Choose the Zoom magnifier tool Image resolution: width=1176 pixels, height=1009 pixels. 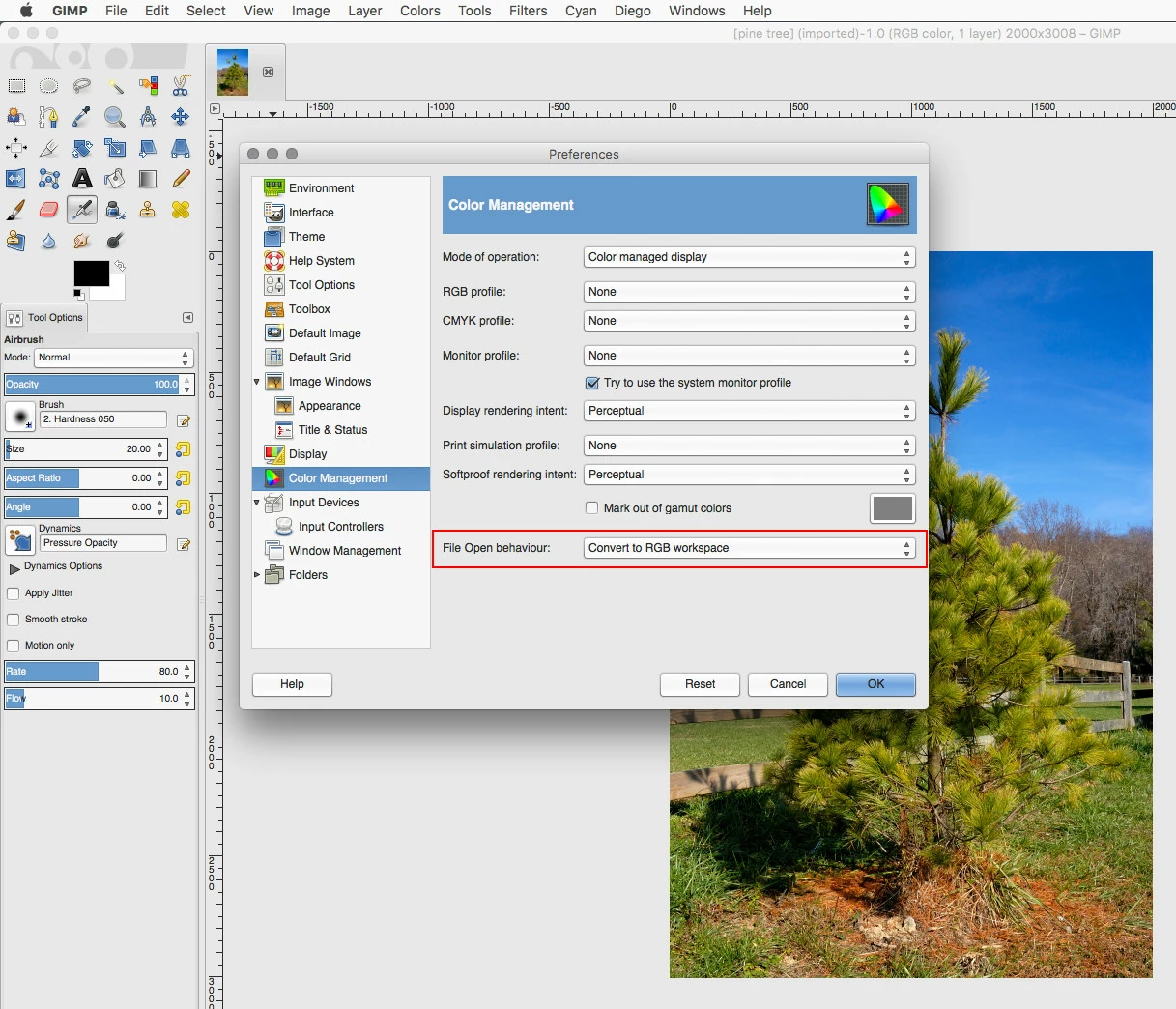tap(115, 117)
